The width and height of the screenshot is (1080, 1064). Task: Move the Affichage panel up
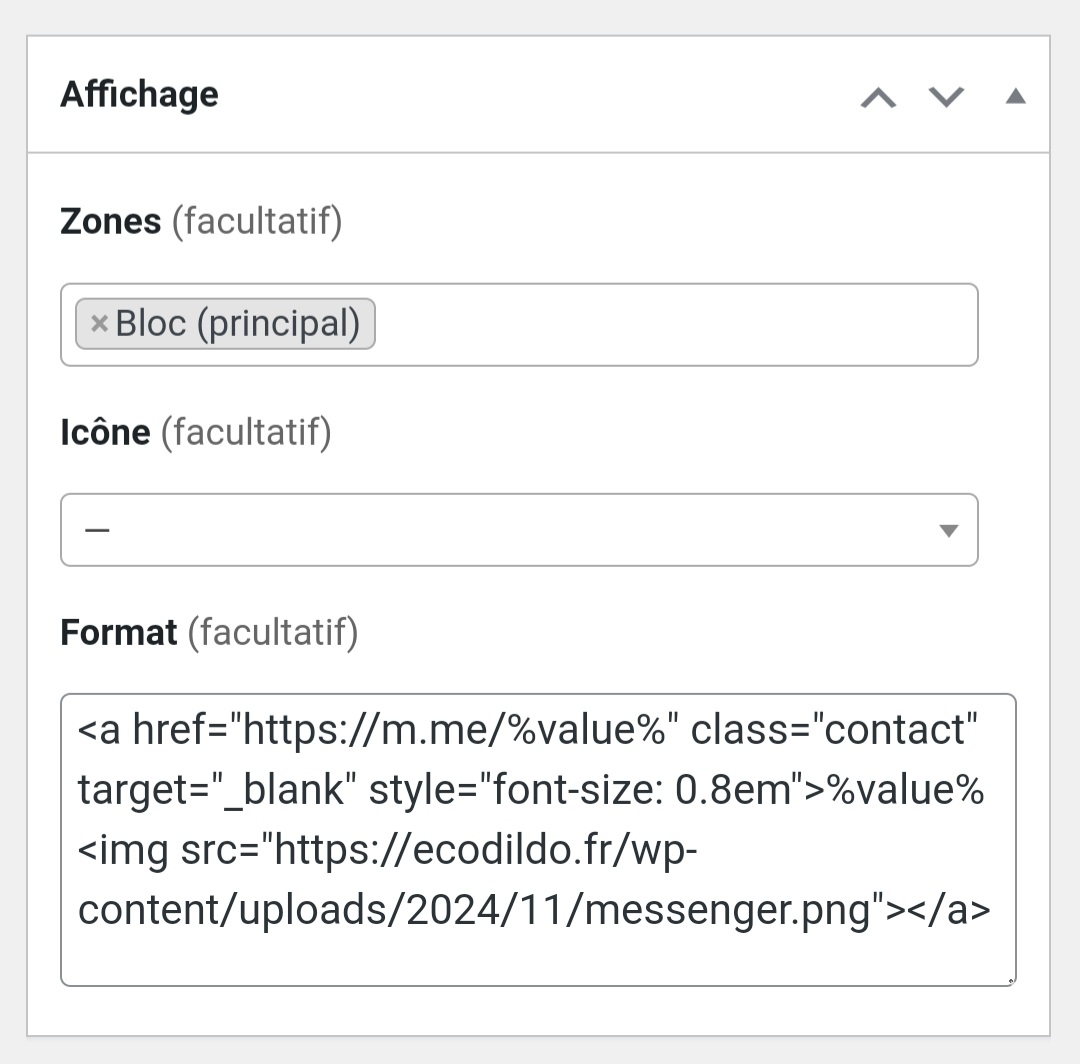pyautogui.click(x=878, y=98)
